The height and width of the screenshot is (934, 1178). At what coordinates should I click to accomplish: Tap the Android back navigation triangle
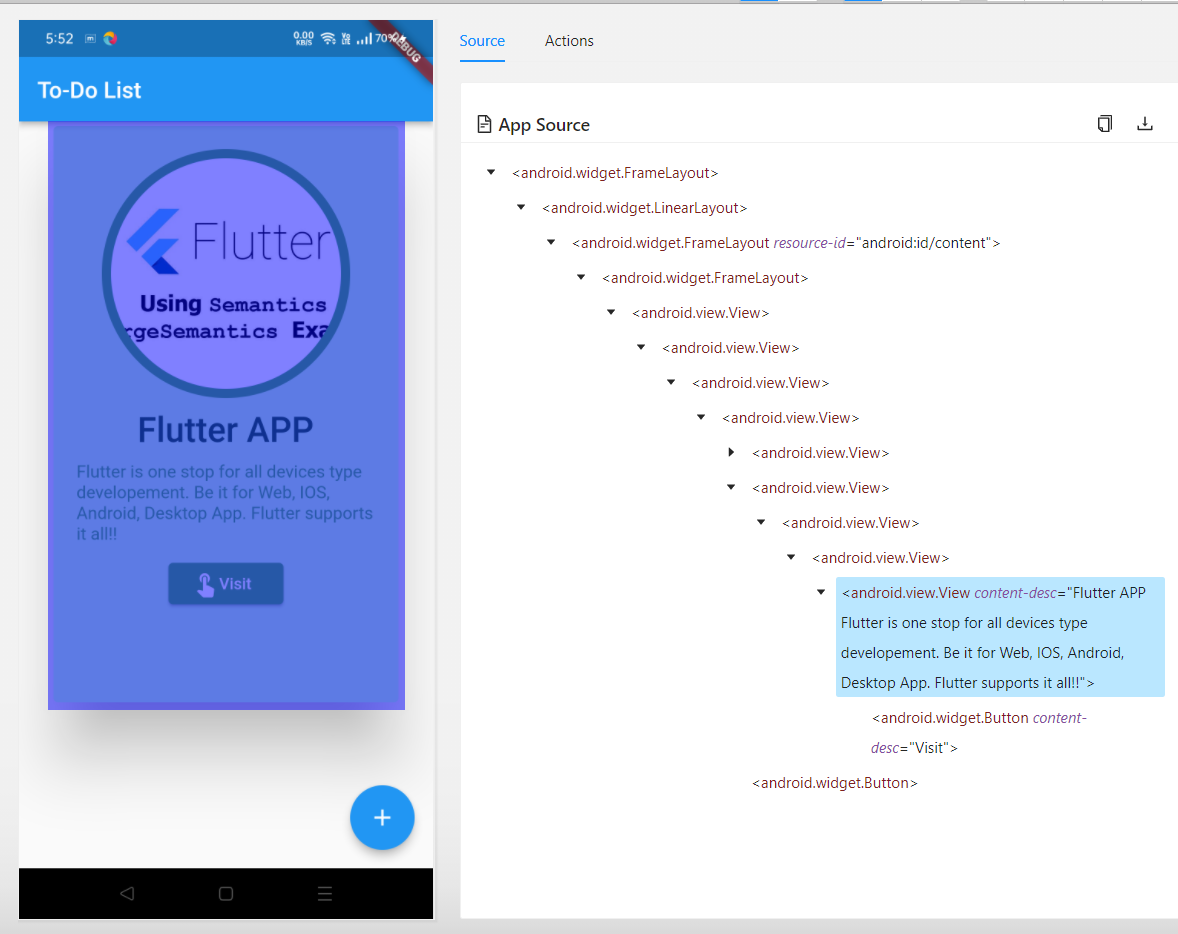pos(127,893)
